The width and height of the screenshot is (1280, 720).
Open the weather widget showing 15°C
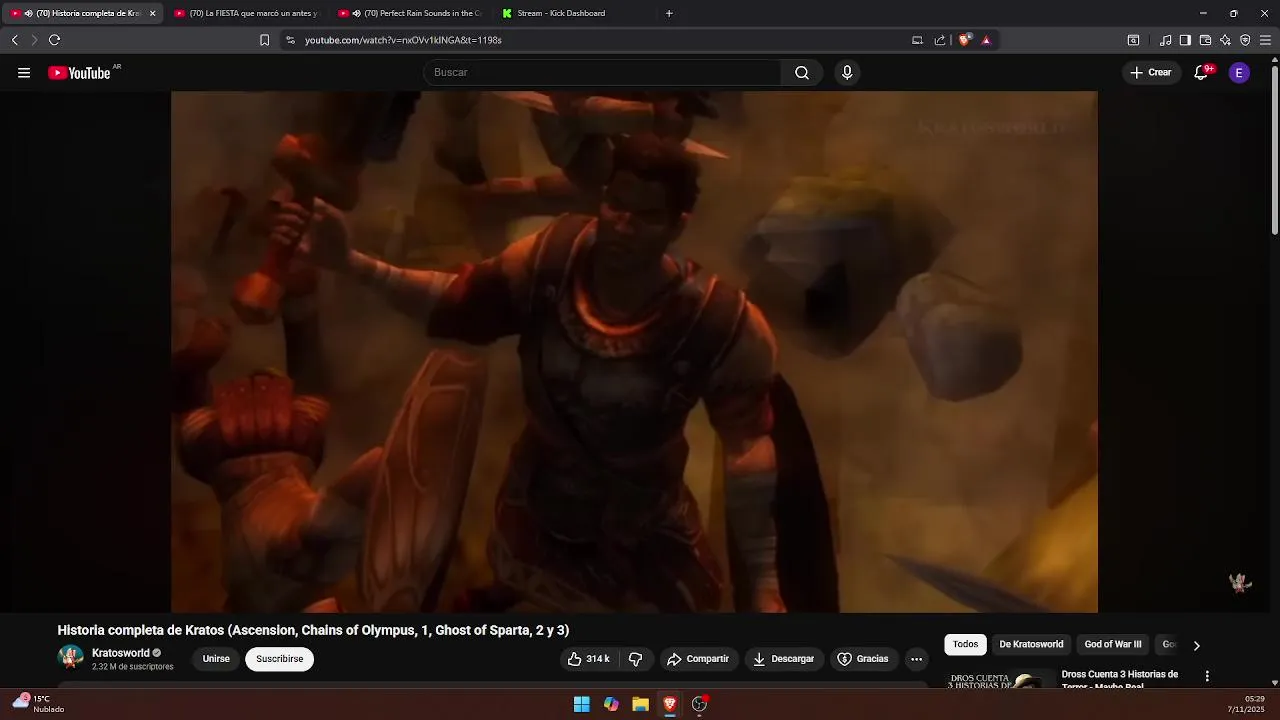pos(38,704)
